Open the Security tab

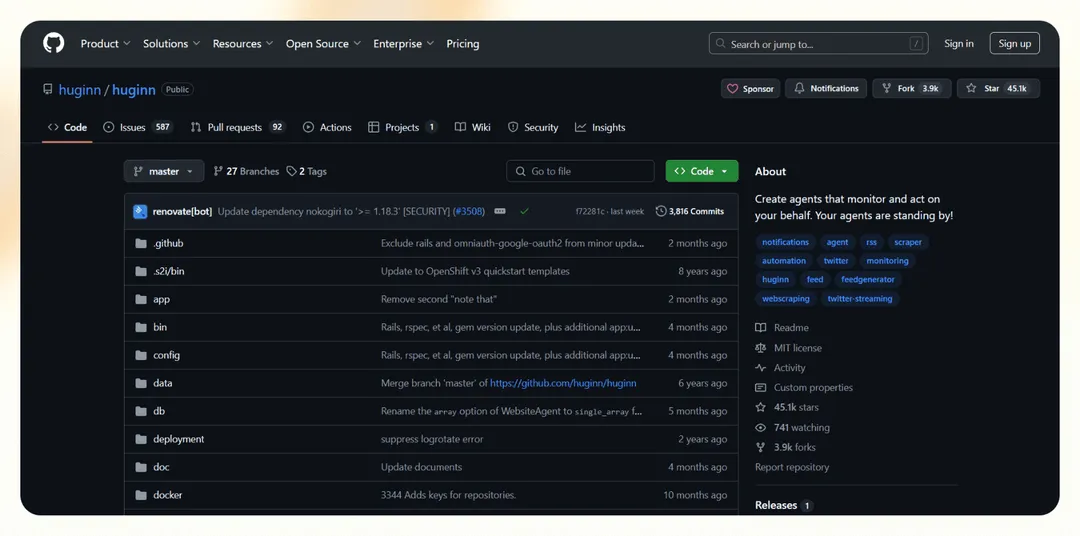pos(532,127)
